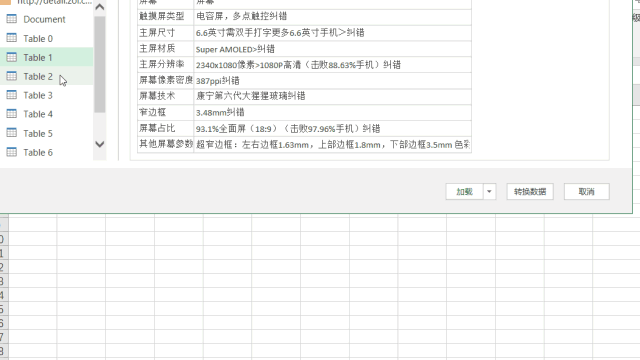Click the 6.6英寸需双手打字 preview cell

(332, 33)
